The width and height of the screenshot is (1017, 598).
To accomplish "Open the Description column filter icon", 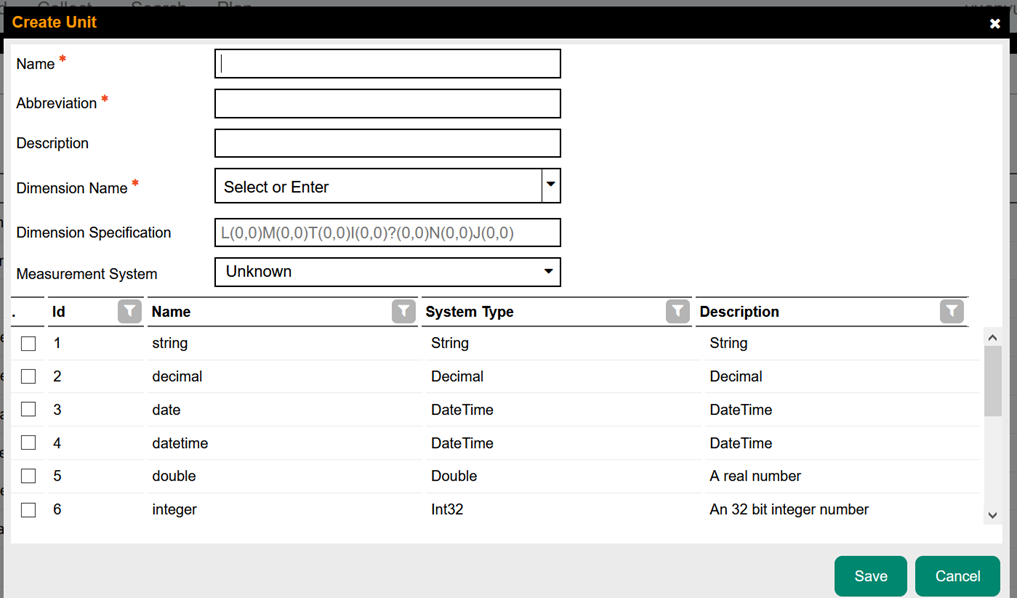I will pyautogui.click(x=952, y=312).
